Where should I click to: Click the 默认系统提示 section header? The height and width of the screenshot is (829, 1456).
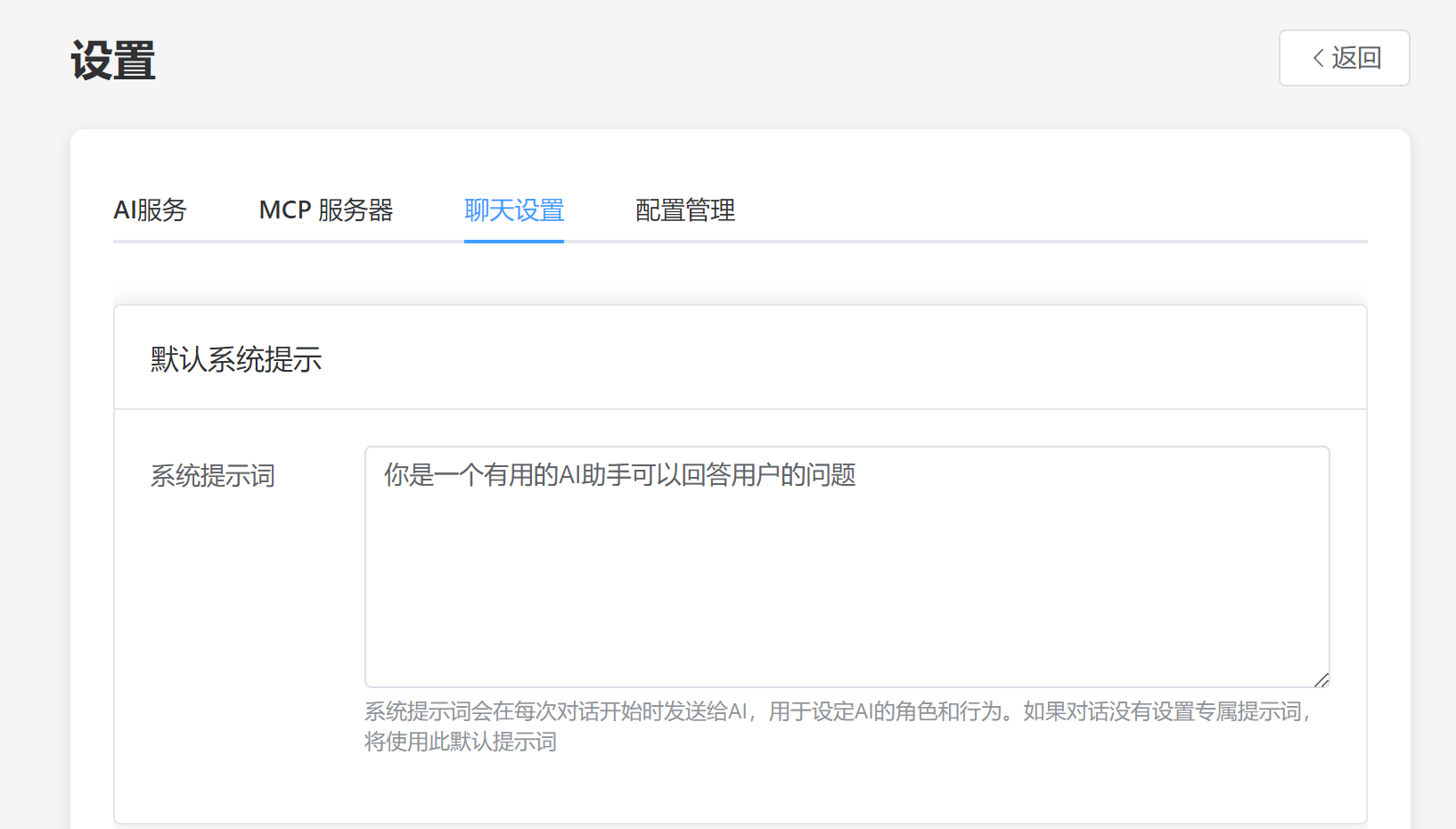[x=236, y=358]
